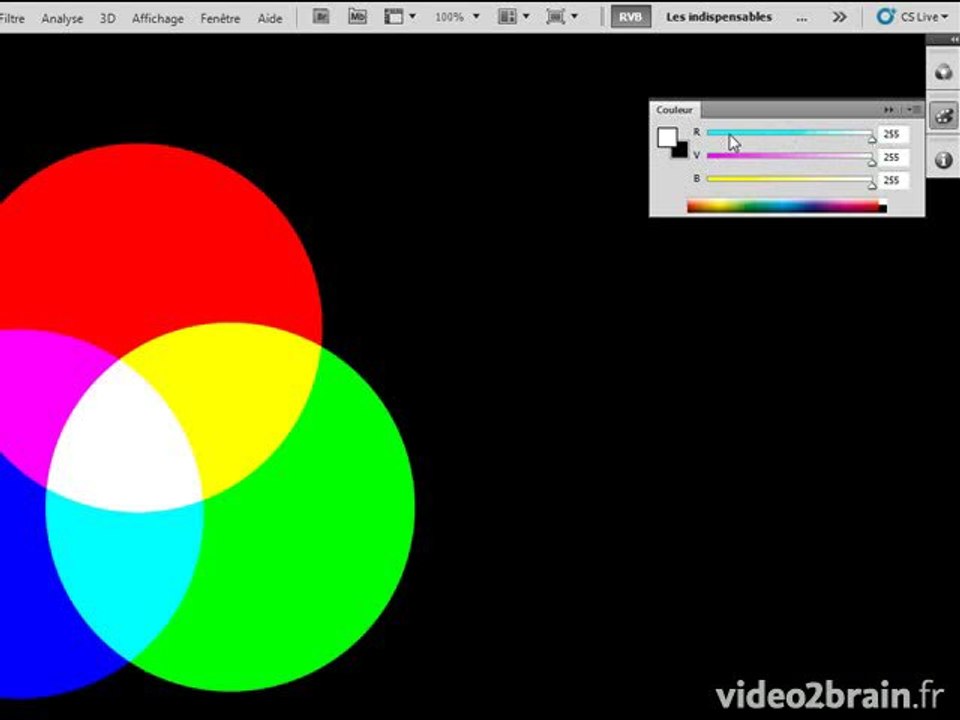Open the Info panel icon
960x720 pixels.
pos(943,160)
